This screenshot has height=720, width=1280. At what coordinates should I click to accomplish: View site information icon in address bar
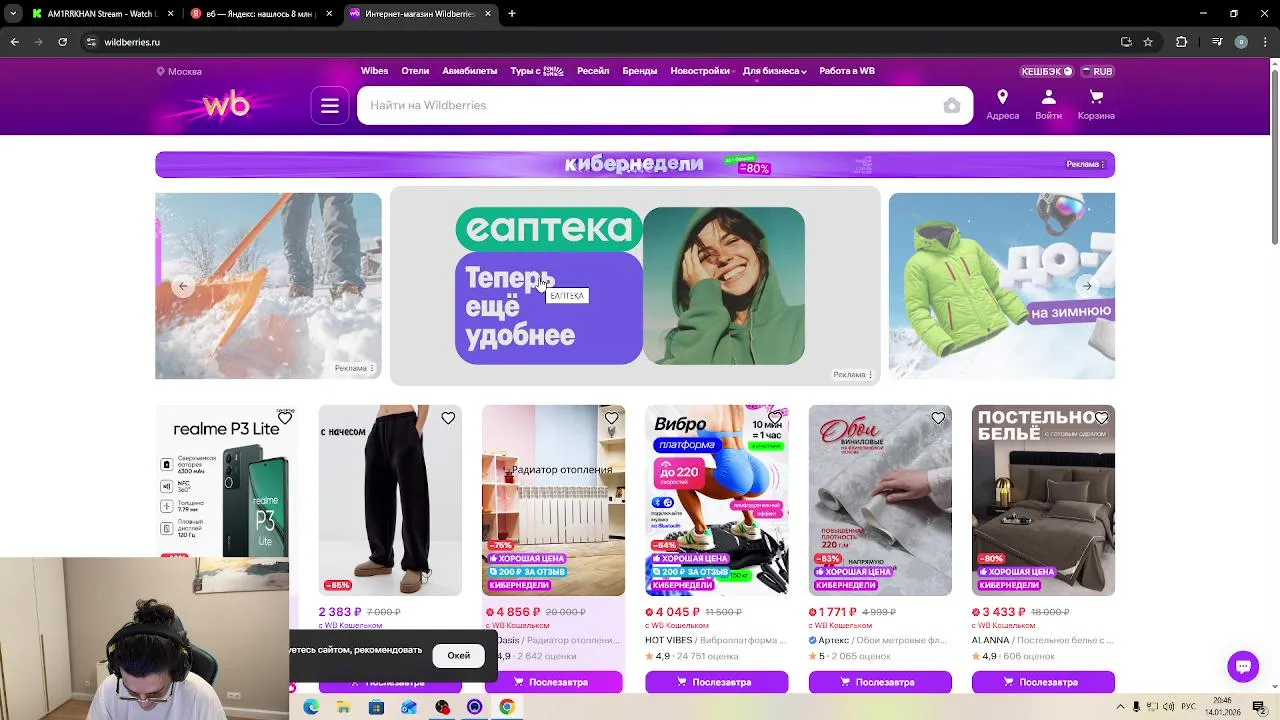[91, 42]
